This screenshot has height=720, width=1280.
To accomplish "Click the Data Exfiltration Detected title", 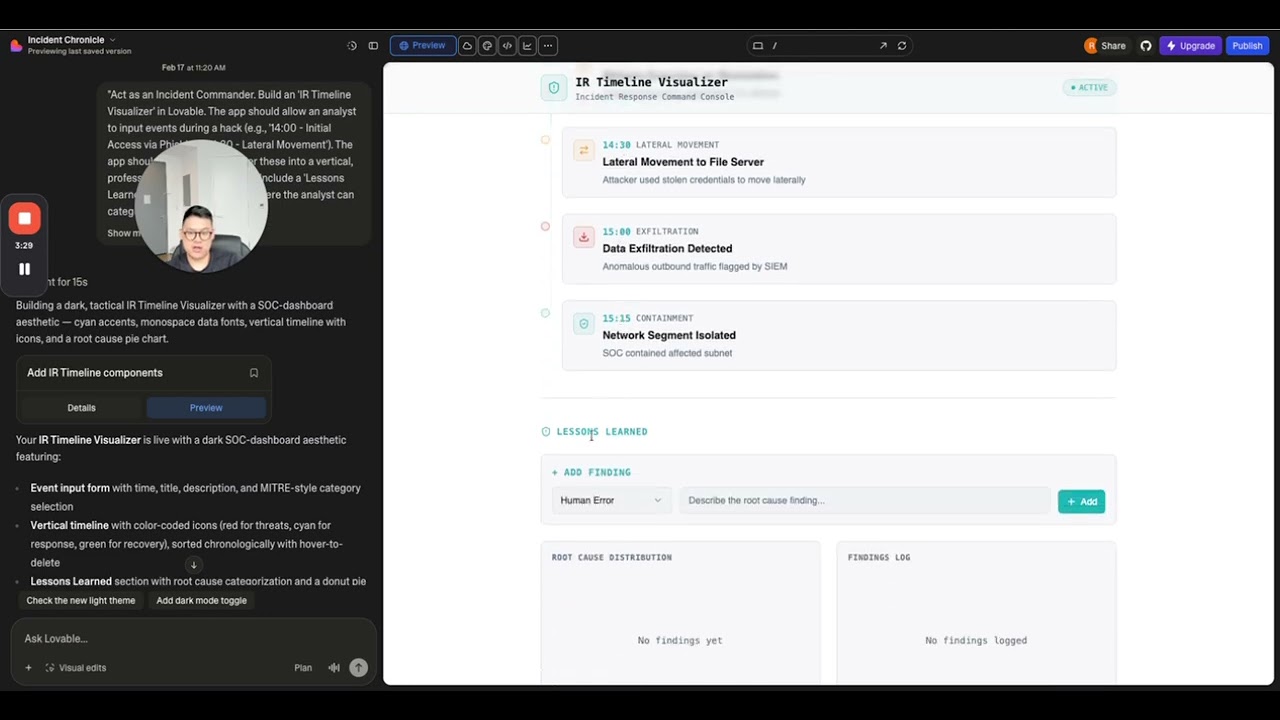I will (667, 248).
